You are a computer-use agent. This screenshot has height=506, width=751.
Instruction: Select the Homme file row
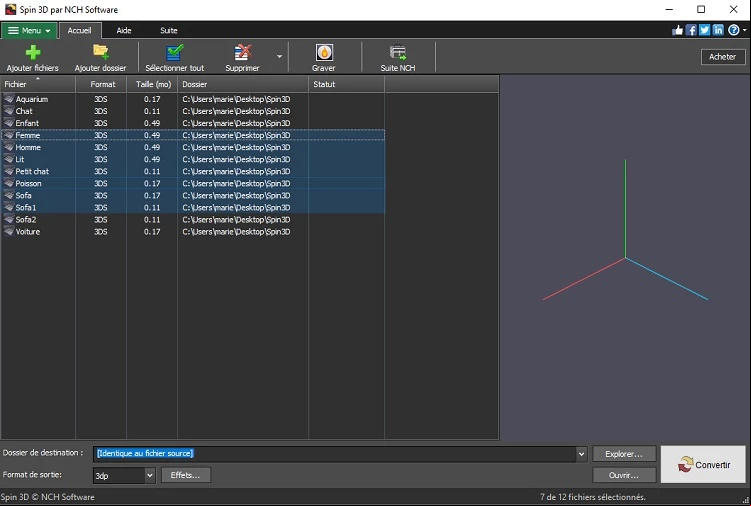click(x=193, y=147)
